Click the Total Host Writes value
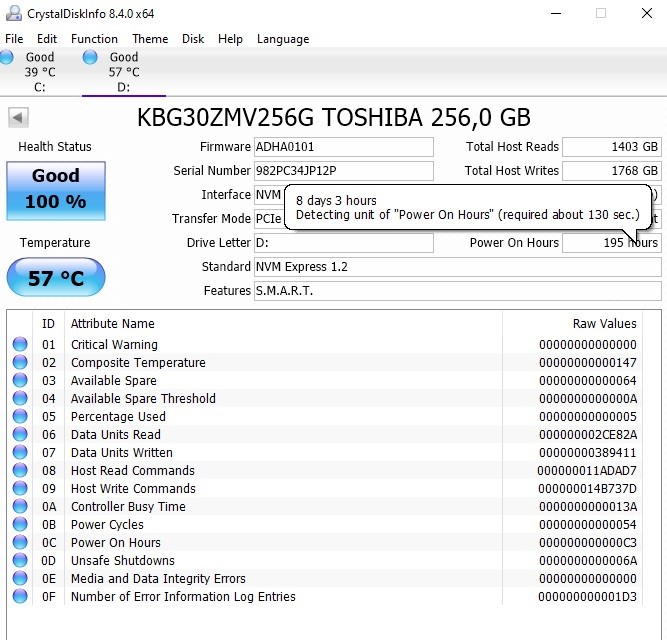667x640 pixels. click(612, 171)
